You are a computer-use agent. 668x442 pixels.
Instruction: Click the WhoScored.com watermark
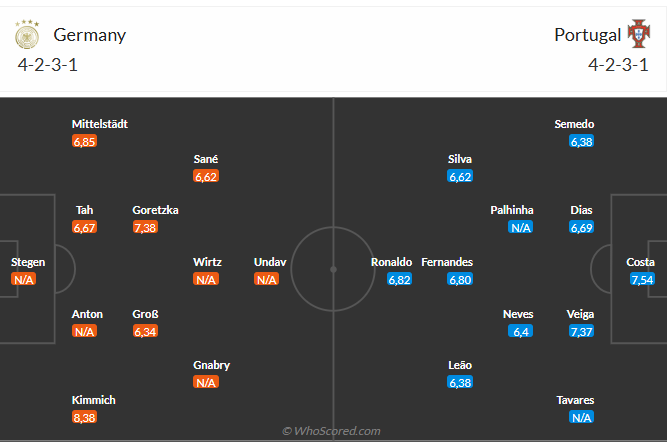[x=332, y=431]
